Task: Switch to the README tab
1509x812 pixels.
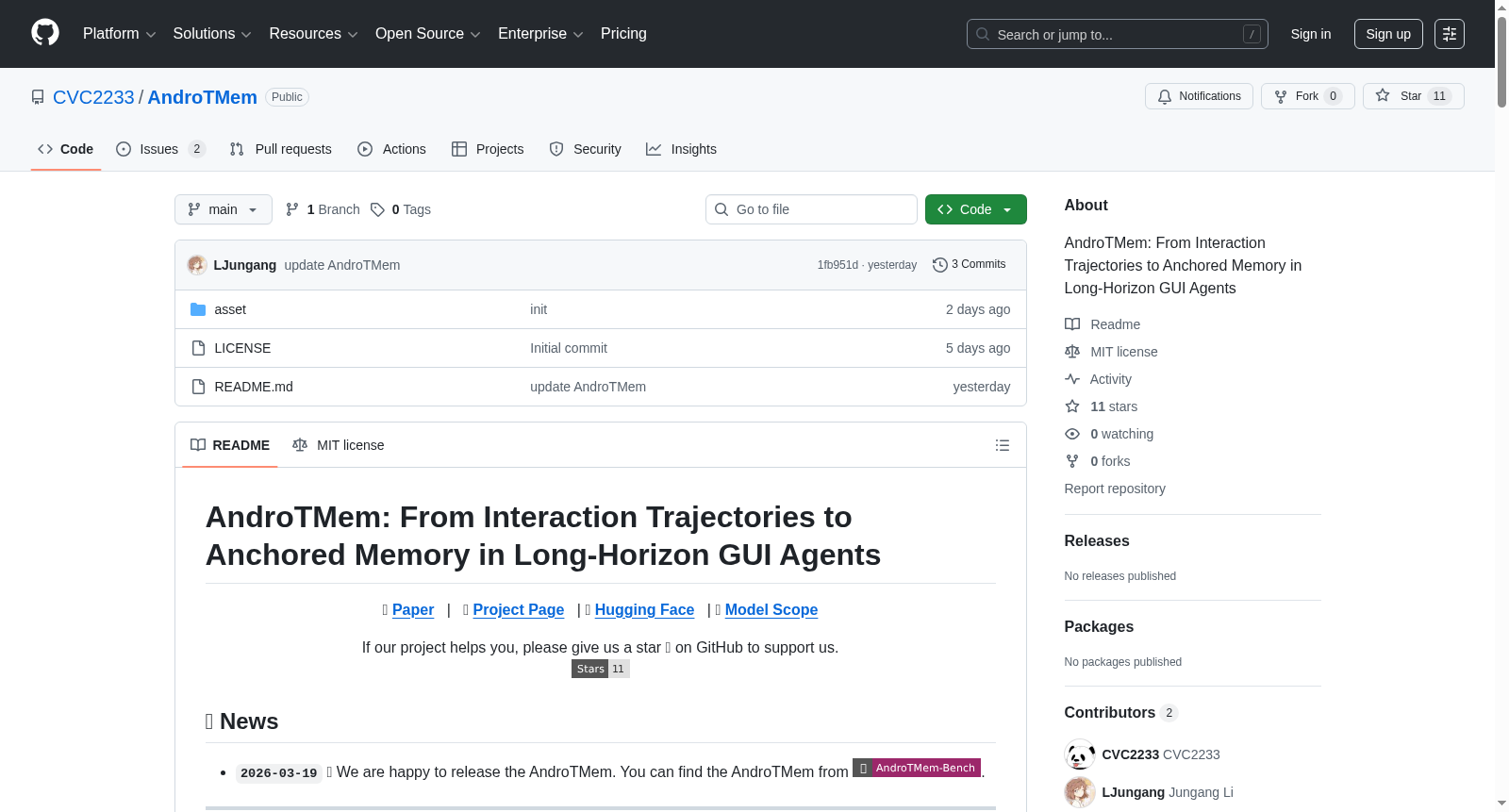Action: 230,445
